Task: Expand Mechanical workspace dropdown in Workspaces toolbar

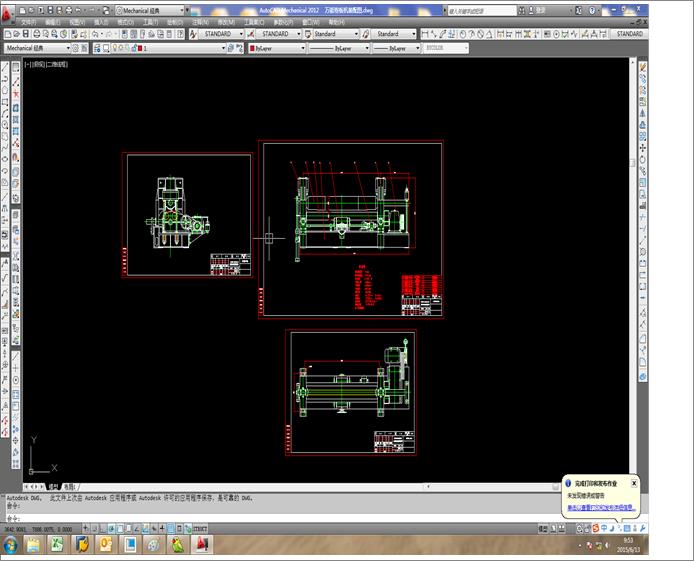Action: point(68,48)
